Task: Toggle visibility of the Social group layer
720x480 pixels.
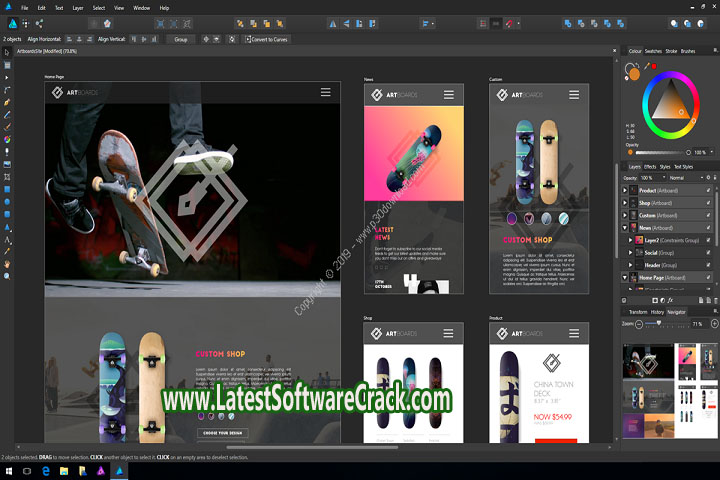Action: pos(708,252)
